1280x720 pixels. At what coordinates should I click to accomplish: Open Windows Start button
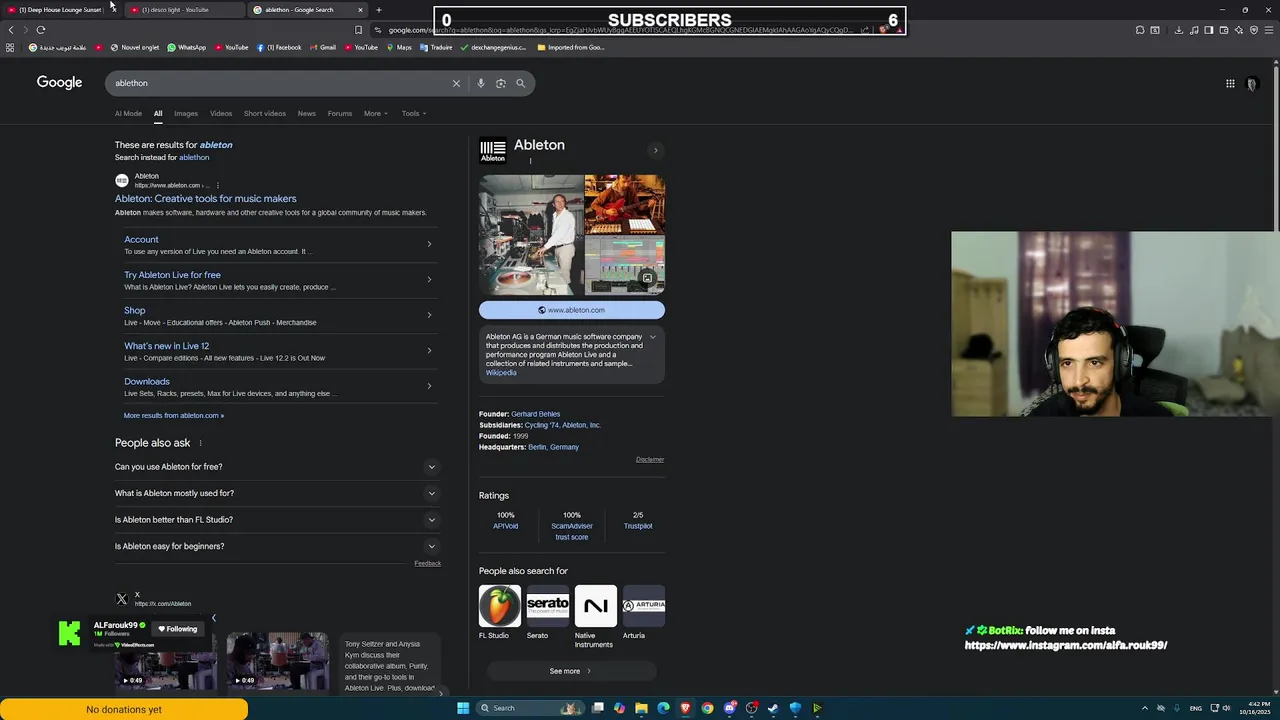click(x=463, y=708)
